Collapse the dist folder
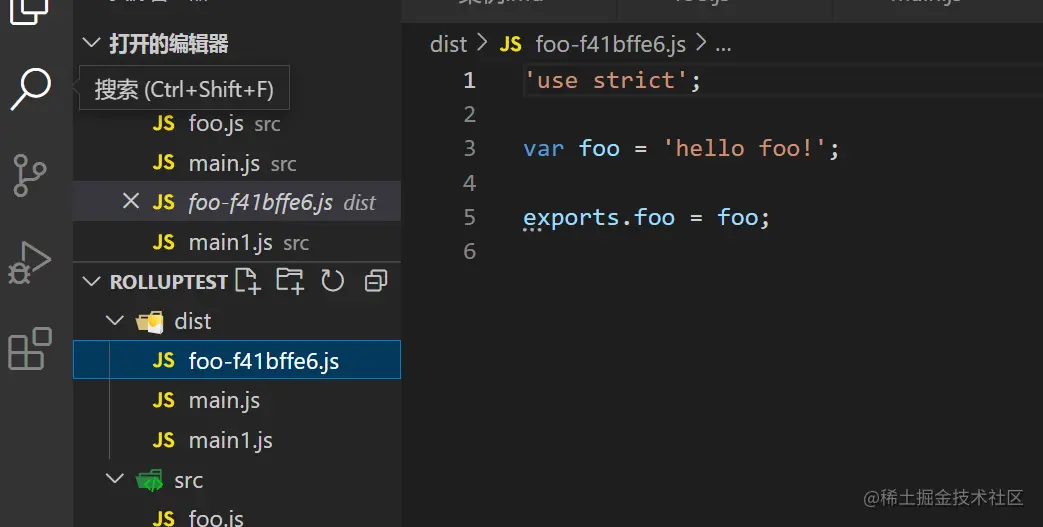The width and height of the screenshot is (1043, 527). [x=116, y=321]
